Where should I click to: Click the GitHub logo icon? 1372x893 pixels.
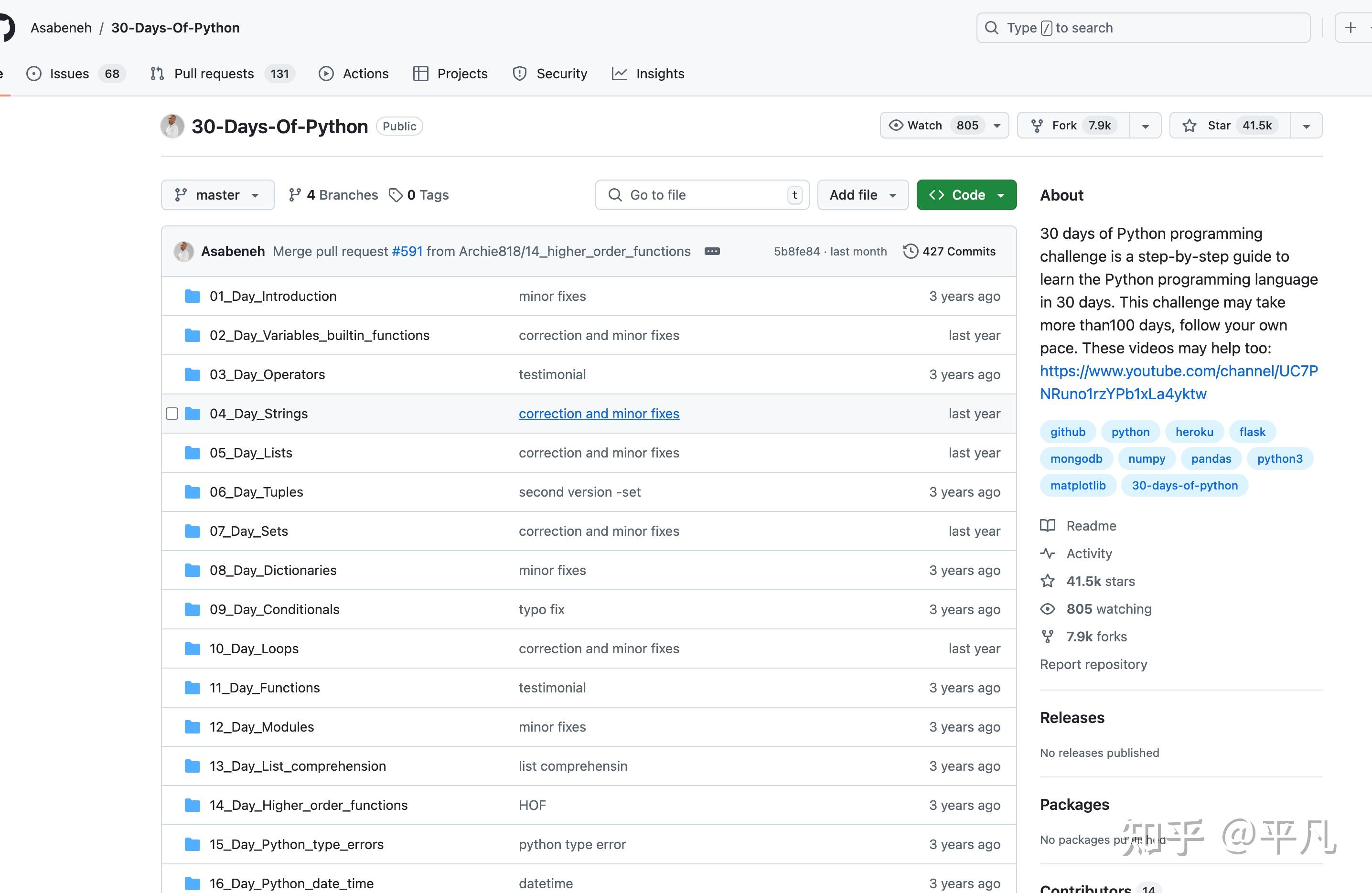pyautogui.click(x=6, y=28)
